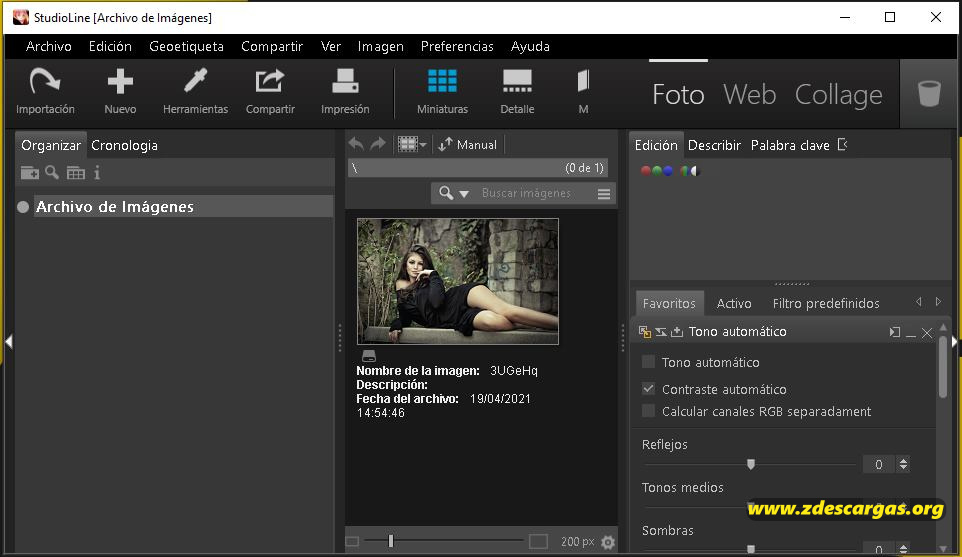Click the copy settings icon in Tono automático header
Viewport: 962px width, 557px height.
click(x=644, y=332)
